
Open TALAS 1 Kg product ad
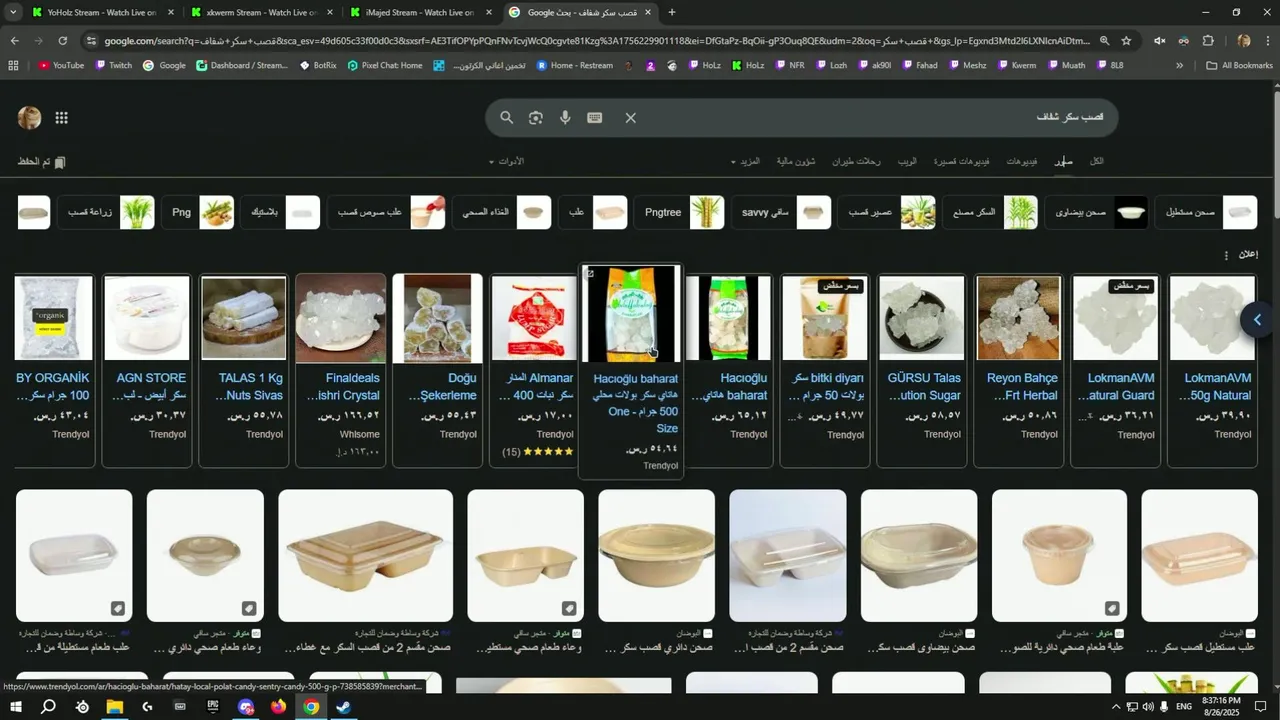tap(244, 370)
